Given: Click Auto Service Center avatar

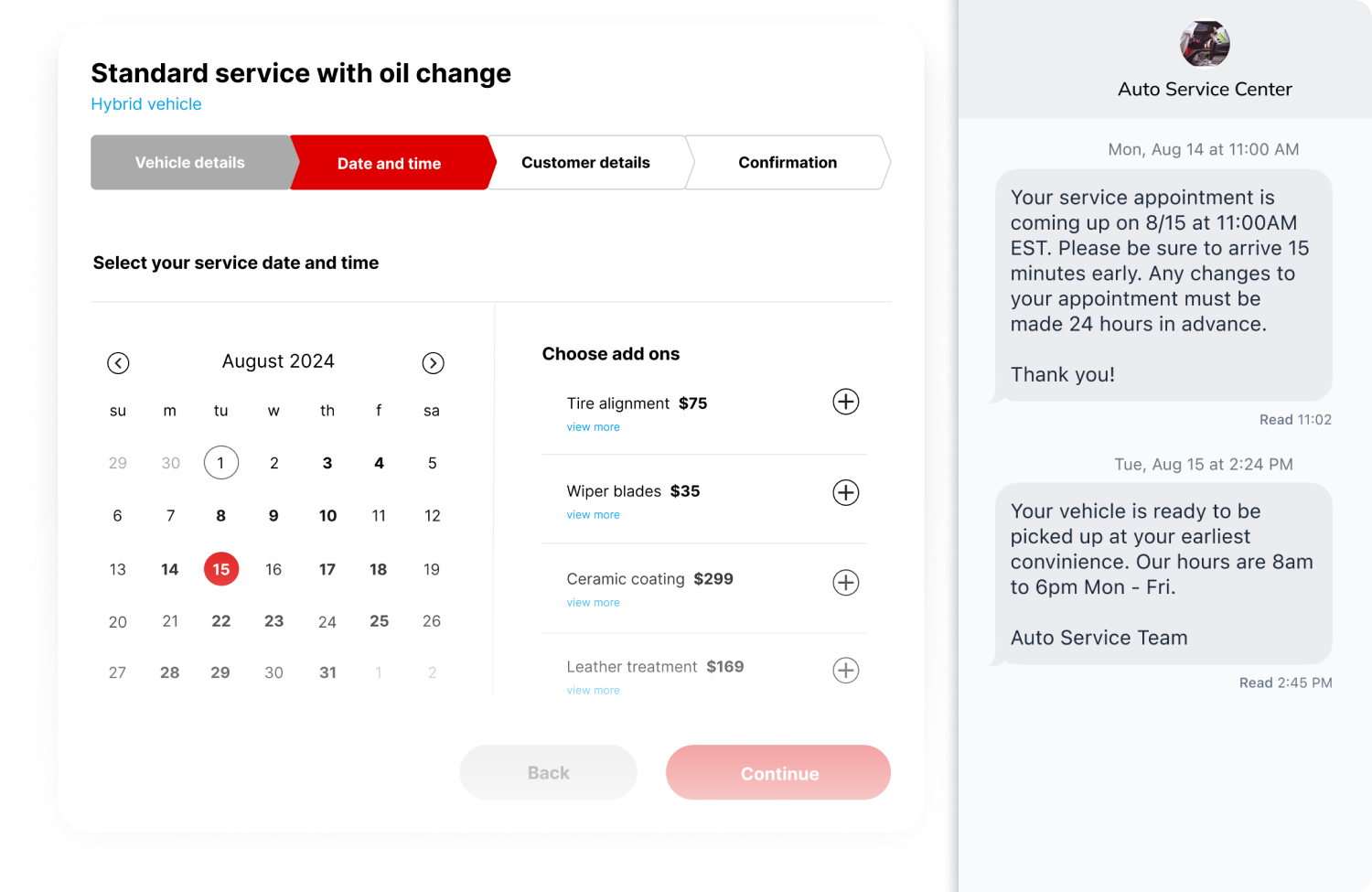Looking at the screenshot, I should pos(1205,44).
